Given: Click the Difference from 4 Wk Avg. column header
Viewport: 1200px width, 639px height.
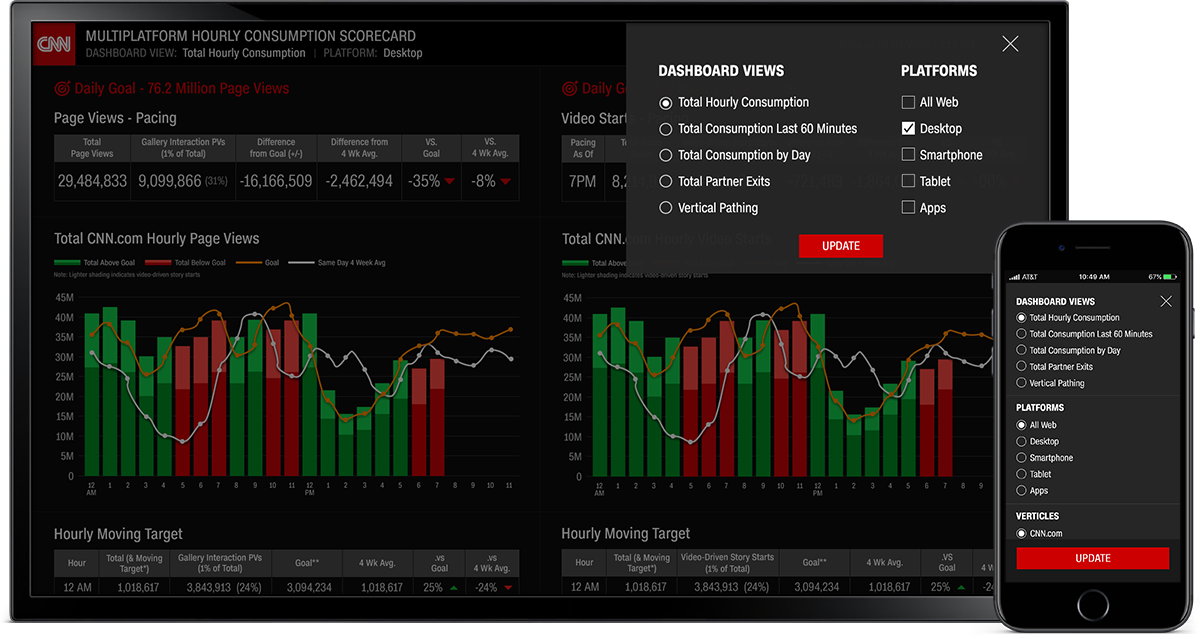Looking at the screenshot, I should pos(359,148).
